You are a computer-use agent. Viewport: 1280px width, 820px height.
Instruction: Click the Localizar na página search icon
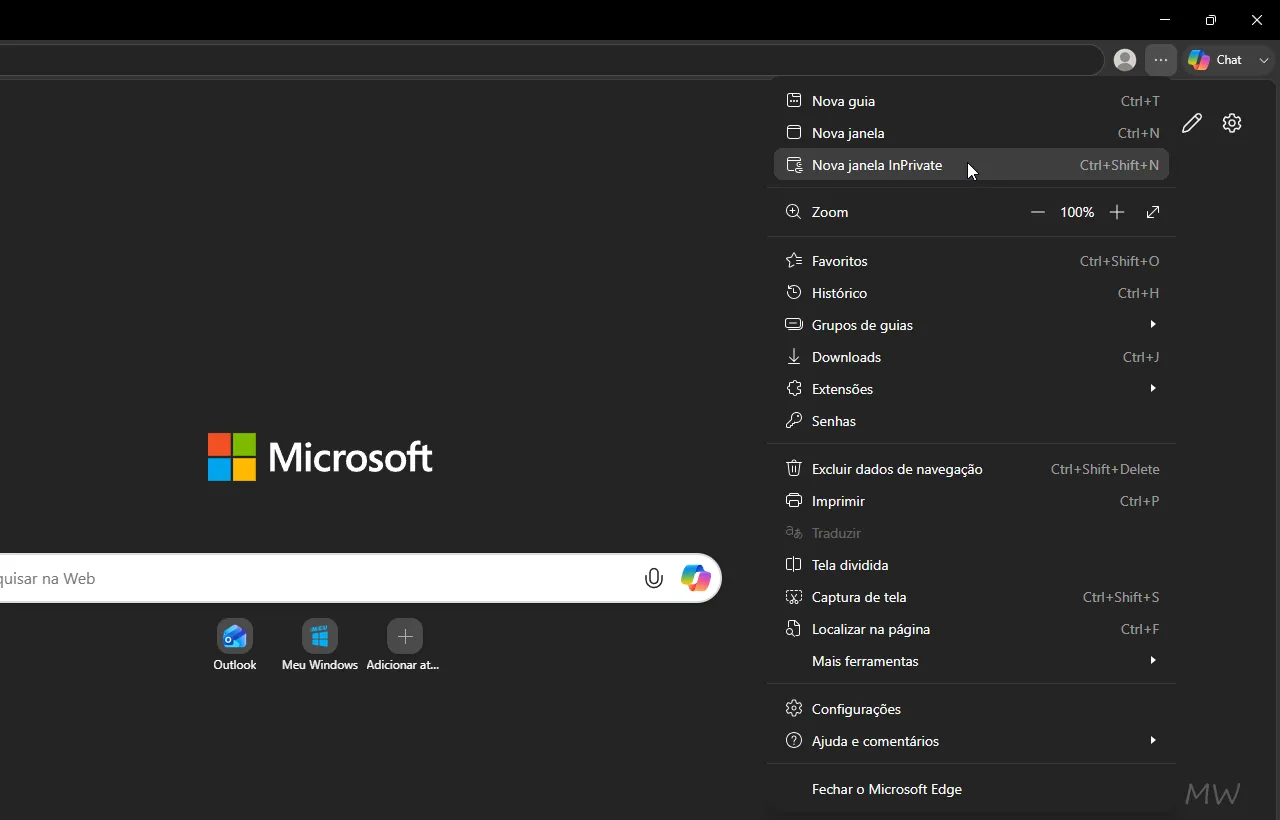(794, 629)
